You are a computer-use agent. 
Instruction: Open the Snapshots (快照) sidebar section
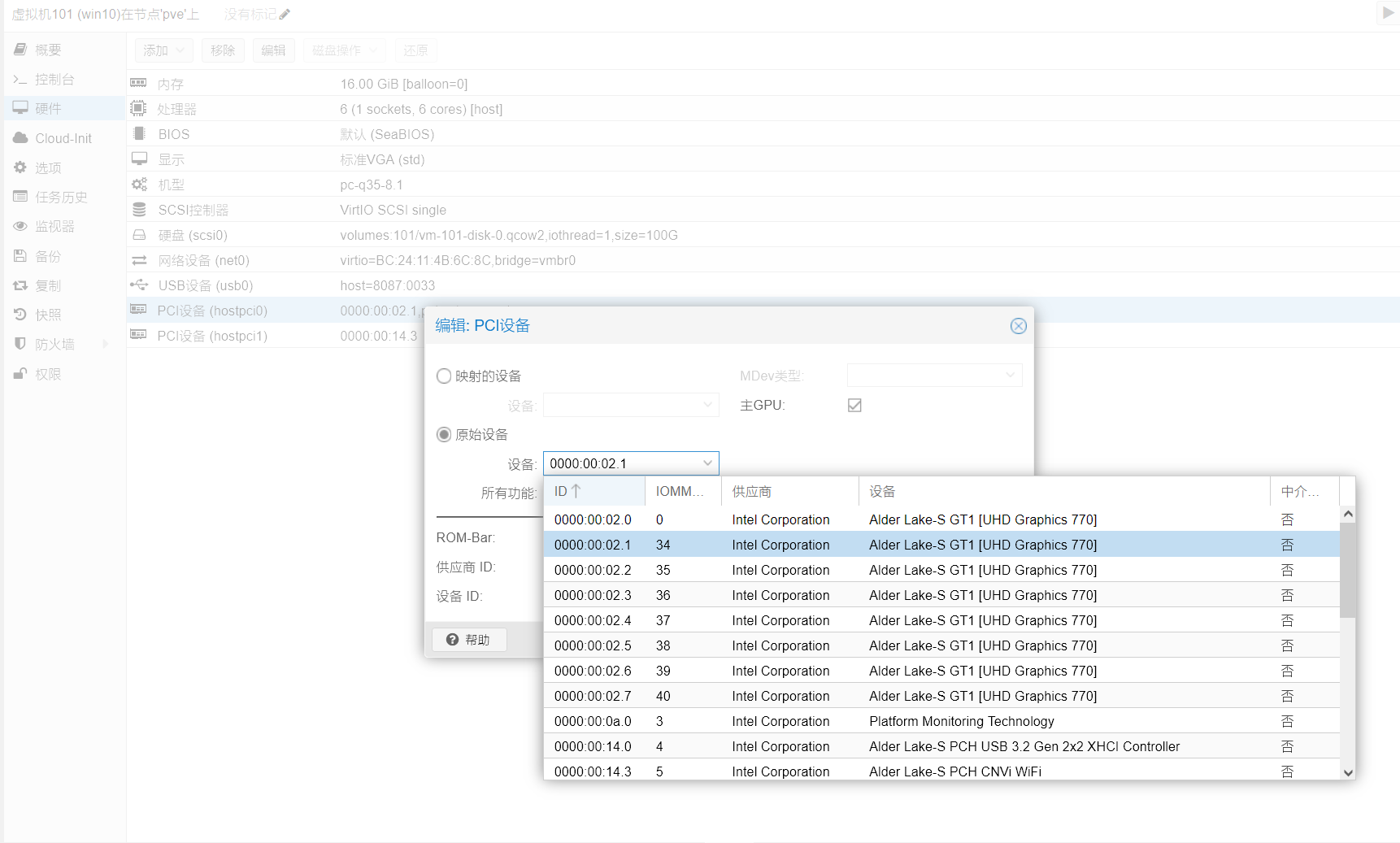point(48,315)
